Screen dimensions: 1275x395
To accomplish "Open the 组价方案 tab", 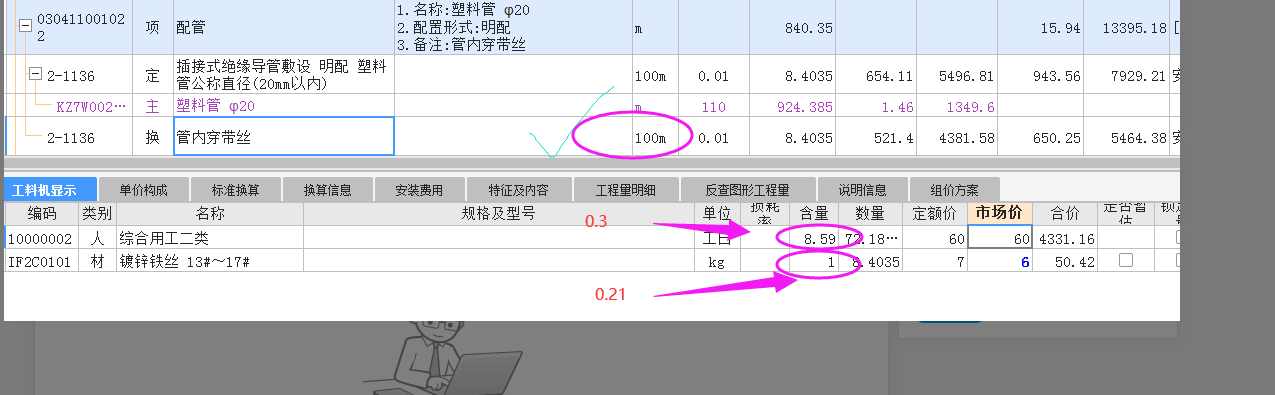I will (954, 189).
